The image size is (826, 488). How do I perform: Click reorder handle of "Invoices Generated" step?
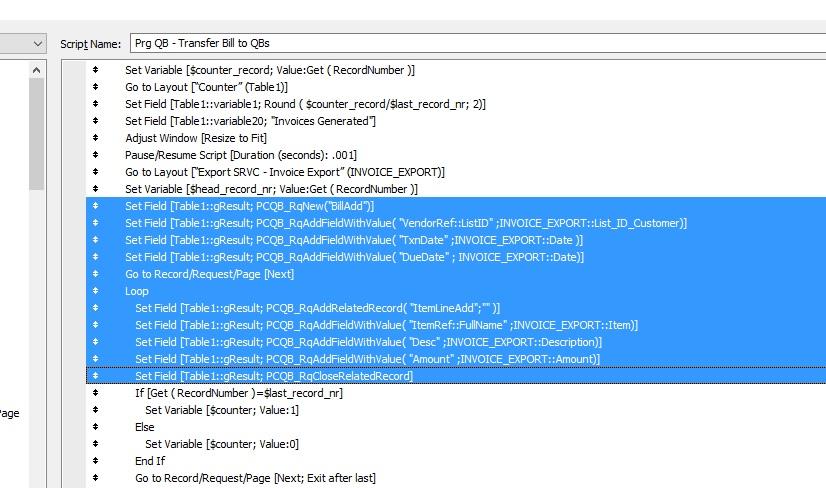pyautogui.click(x=95, y=120)
